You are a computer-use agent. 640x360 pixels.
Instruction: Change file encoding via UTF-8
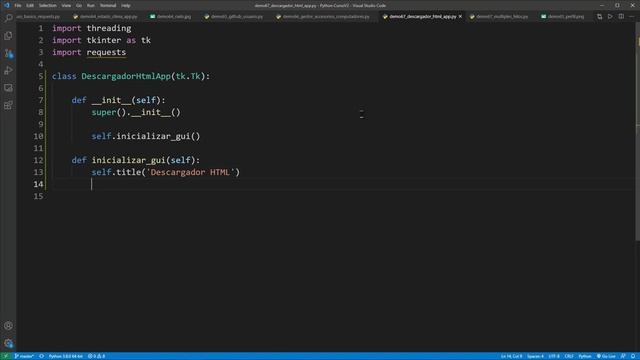pyautogui.click(x=554, y=356)
